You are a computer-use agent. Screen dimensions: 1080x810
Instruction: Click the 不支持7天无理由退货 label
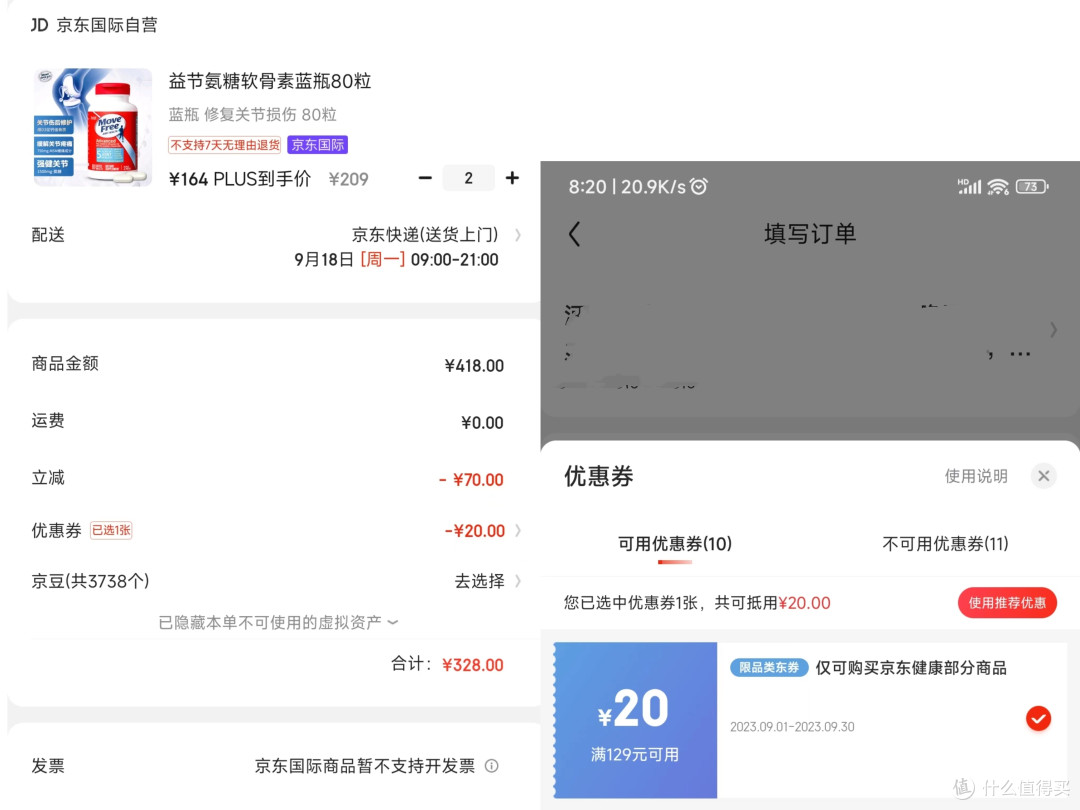[225, 145]
